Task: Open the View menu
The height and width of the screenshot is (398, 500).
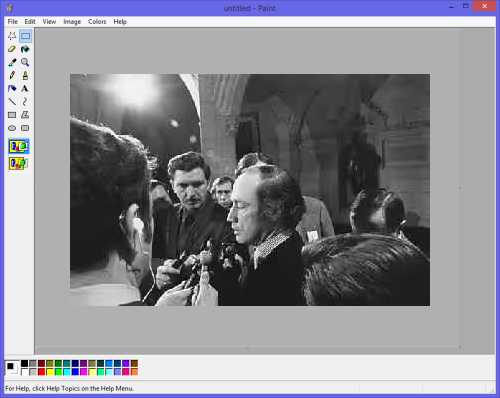Action: point(49,22)
